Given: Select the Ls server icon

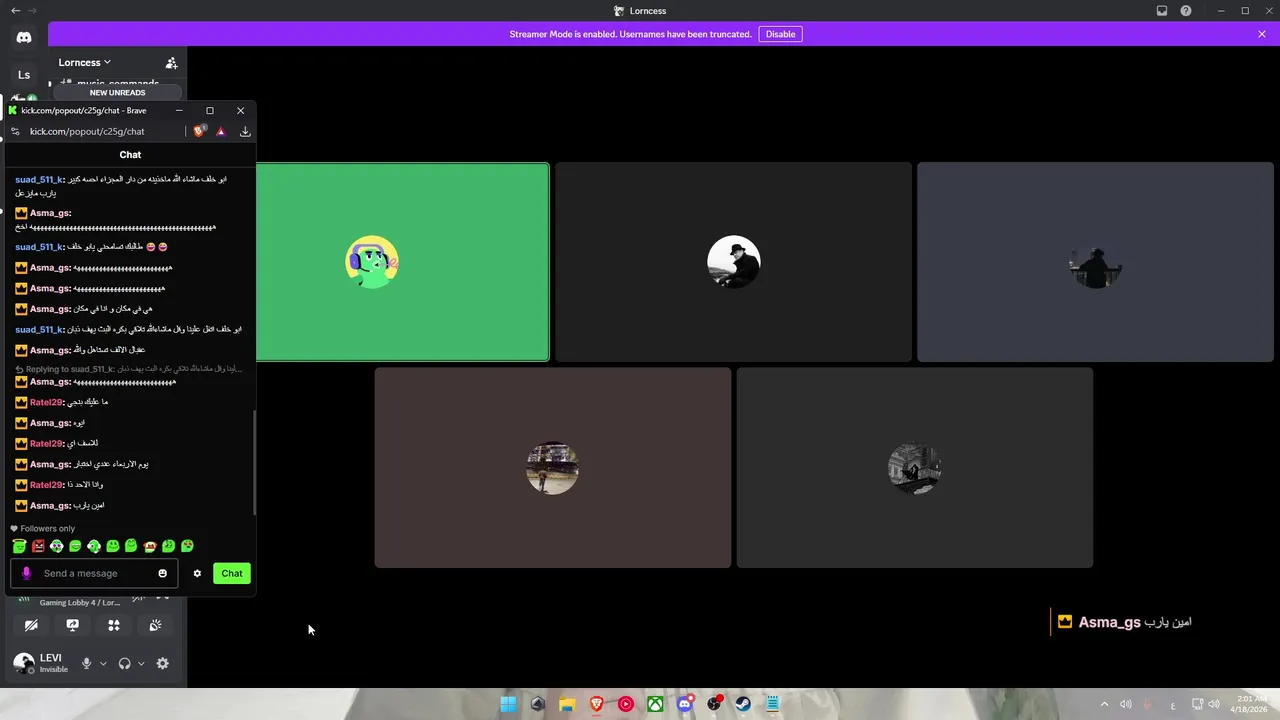Looking at the screenshot, I should pos(24,75).
